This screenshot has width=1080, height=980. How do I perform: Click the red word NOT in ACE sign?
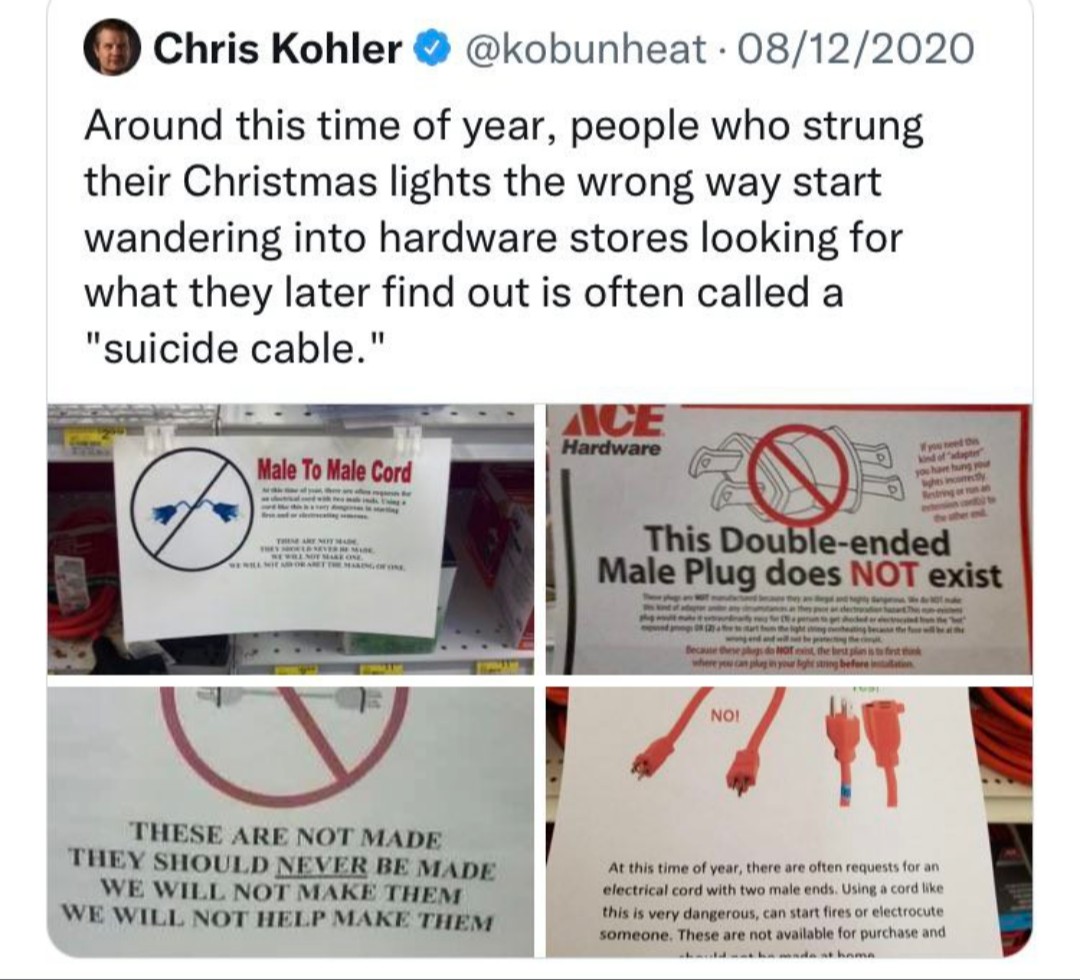pyautogui.click(x=884, y=572)
